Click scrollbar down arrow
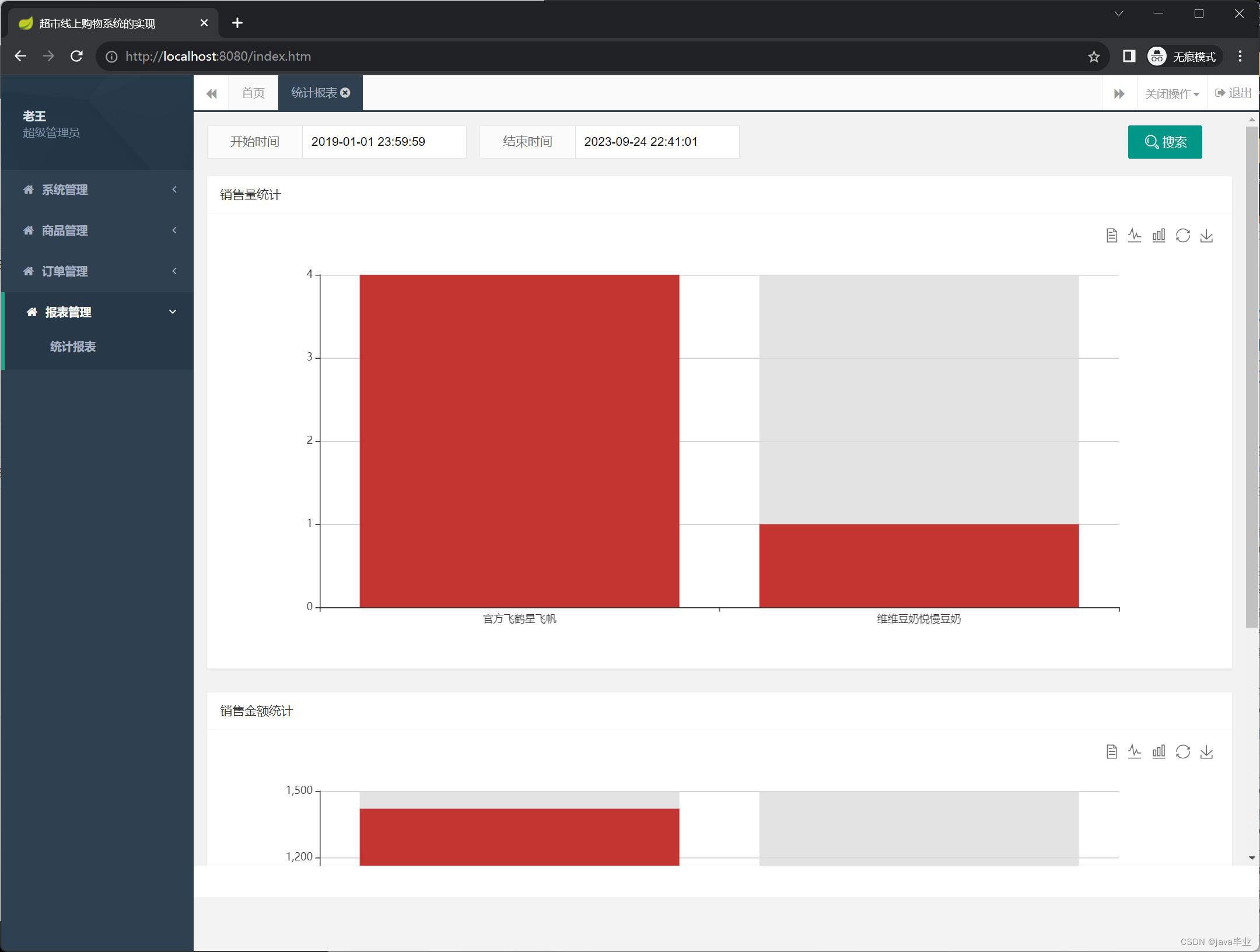 1252,857
